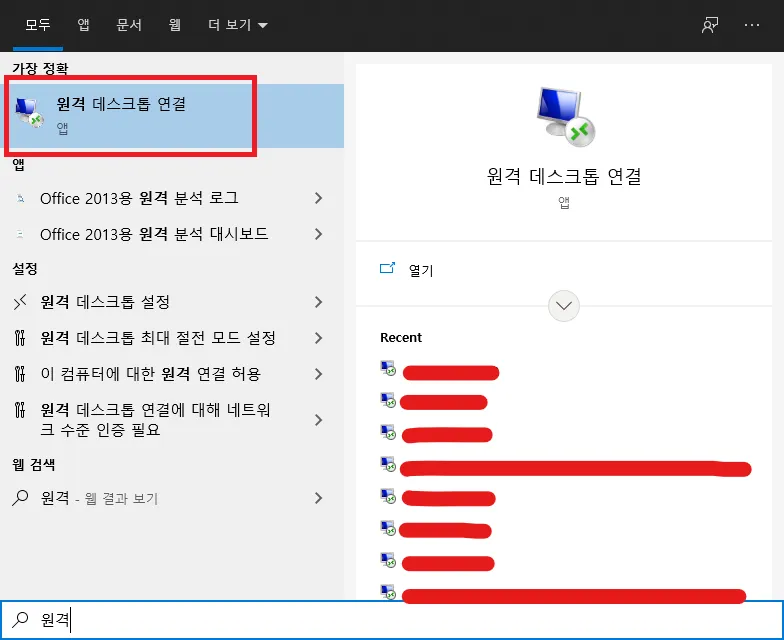Viewport: 784px width, 640px height.
Task: Open Office 2013용 원격 분석 로그 result
Action: point(172,198)
